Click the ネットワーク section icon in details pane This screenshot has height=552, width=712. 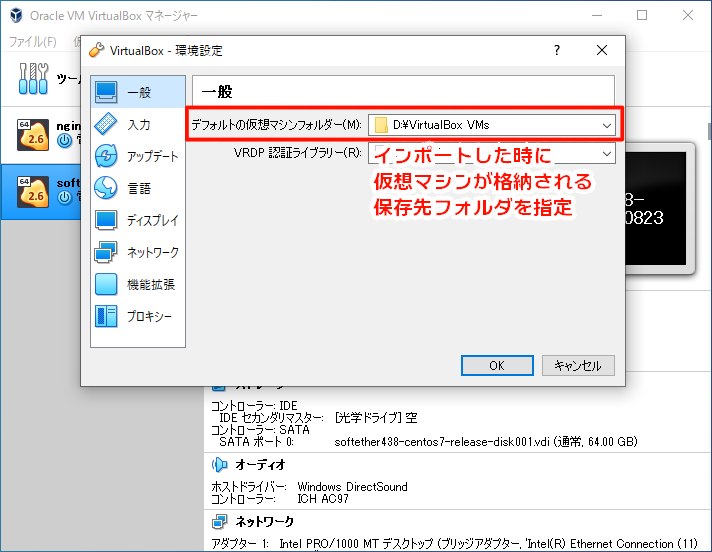click(x=220, y=522)
